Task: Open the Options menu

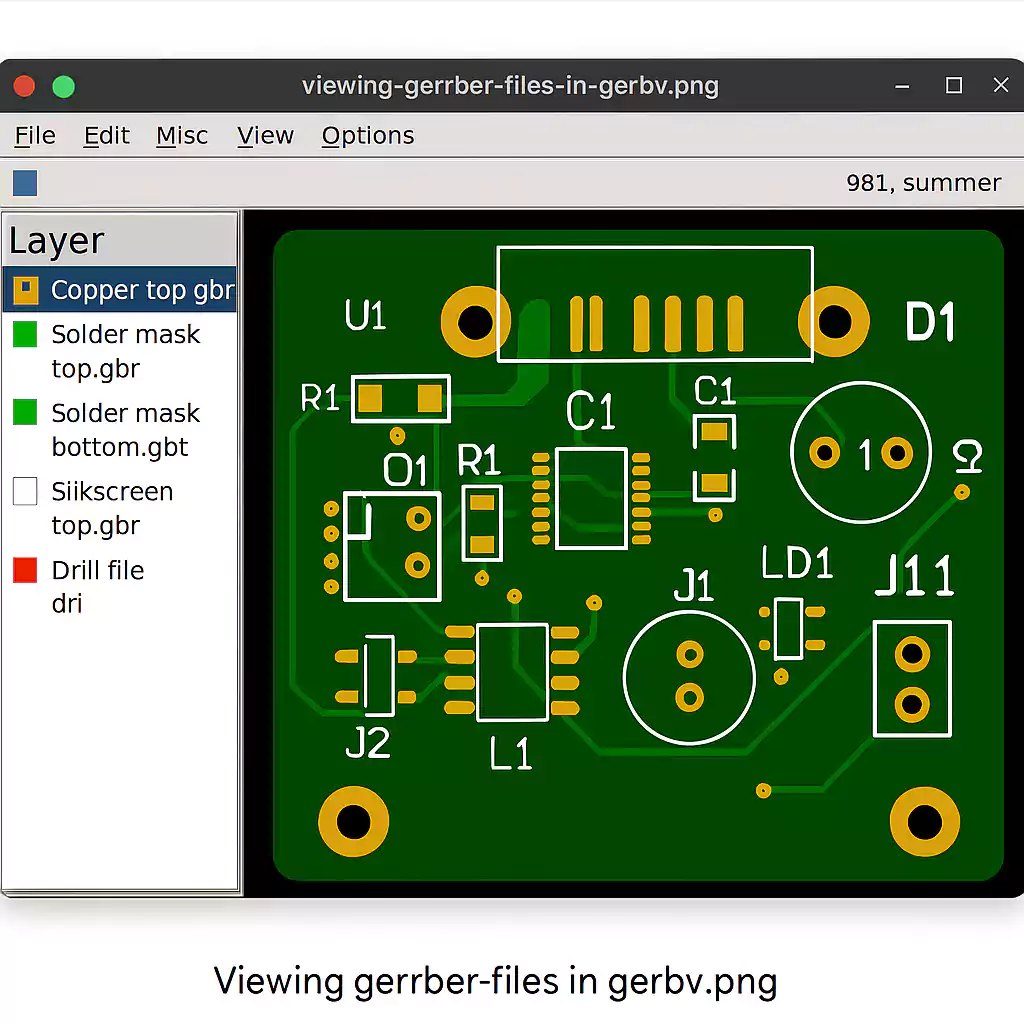Action: point(368,135)
